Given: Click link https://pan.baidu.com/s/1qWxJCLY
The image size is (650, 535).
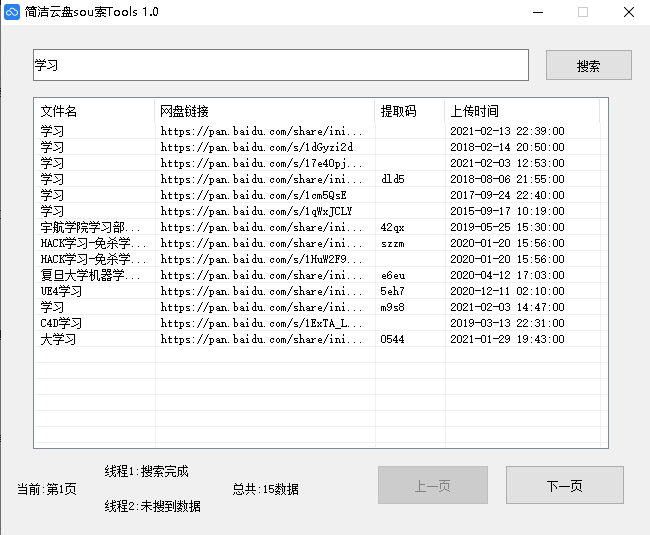Looking at the screenshot, I should (x=256, y=211).
